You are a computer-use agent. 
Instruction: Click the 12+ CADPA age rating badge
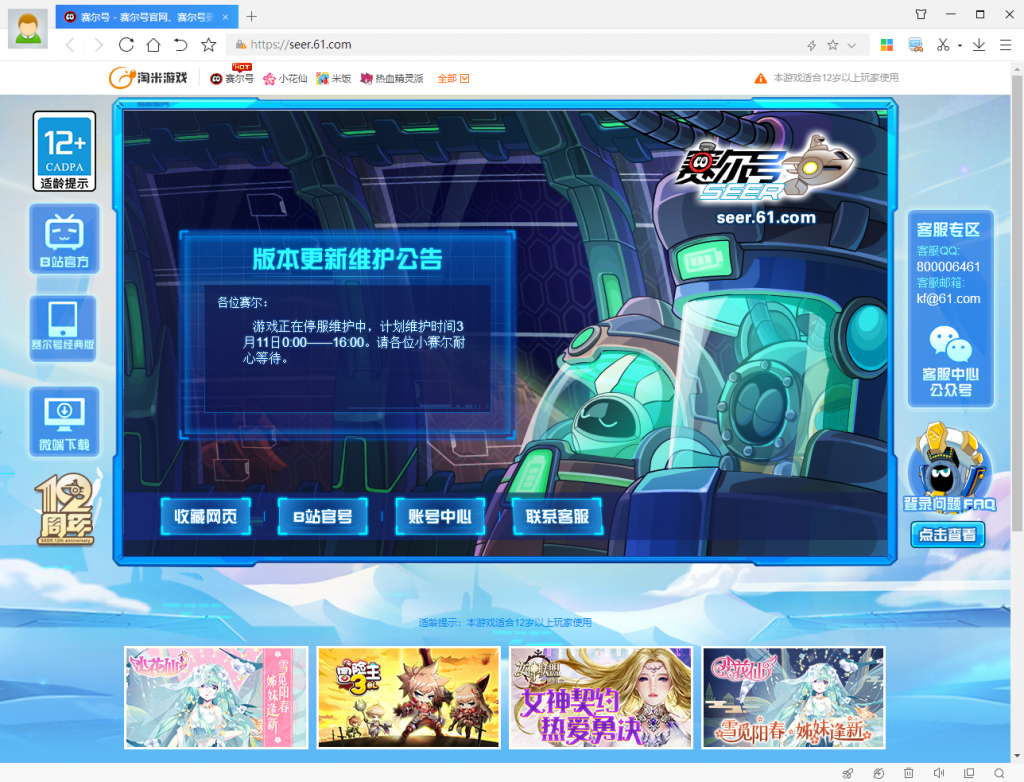[65, 151]
